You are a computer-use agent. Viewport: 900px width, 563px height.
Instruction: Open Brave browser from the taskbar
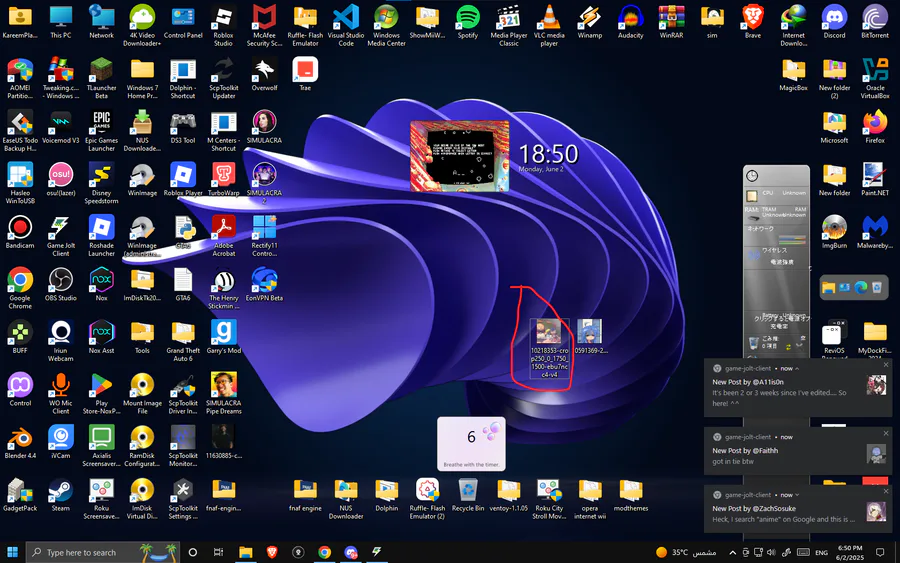[x=272, y=552]
